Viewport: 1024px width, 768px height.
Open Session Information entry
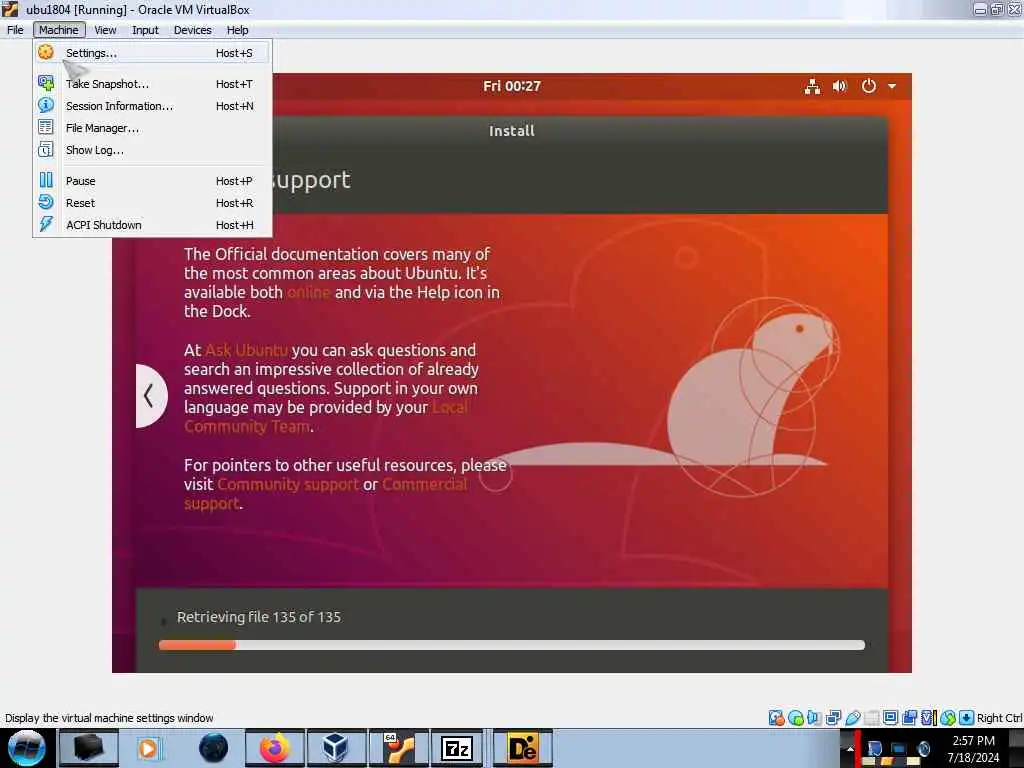pyautogui.click(x=152, y=106)
